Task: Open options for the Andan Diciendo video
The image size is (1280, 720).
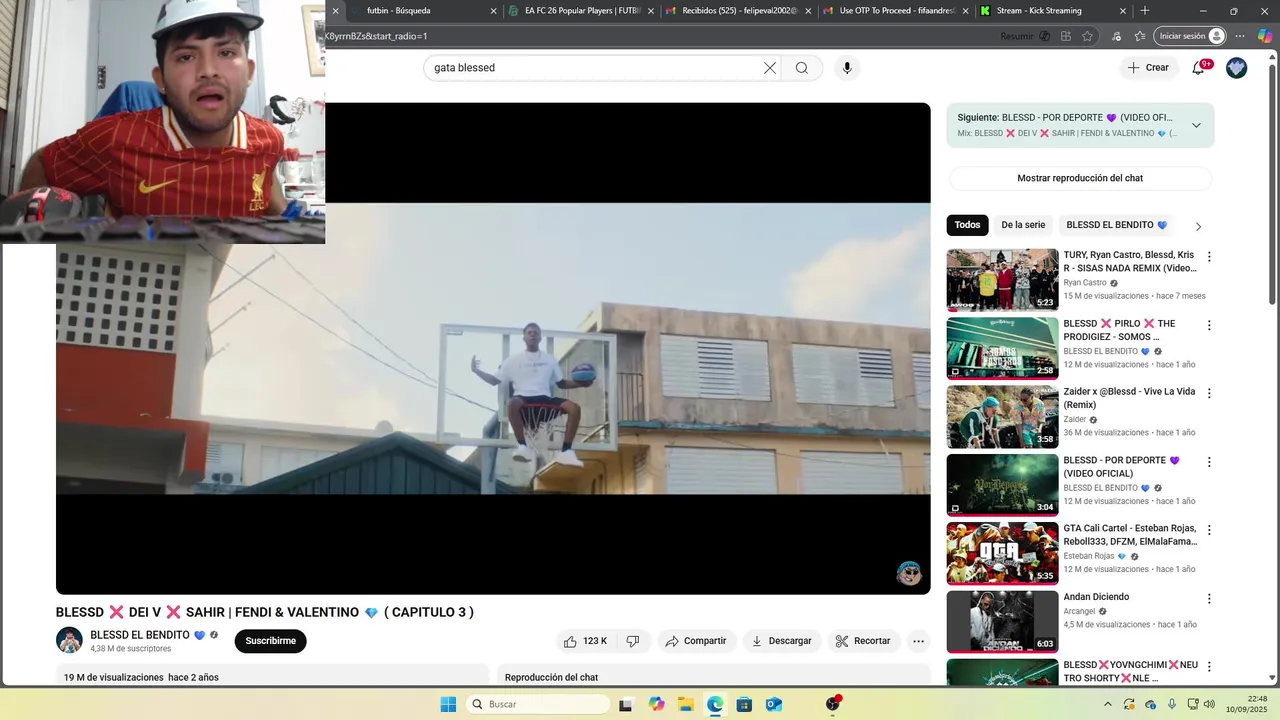Action: point(1209,599)
